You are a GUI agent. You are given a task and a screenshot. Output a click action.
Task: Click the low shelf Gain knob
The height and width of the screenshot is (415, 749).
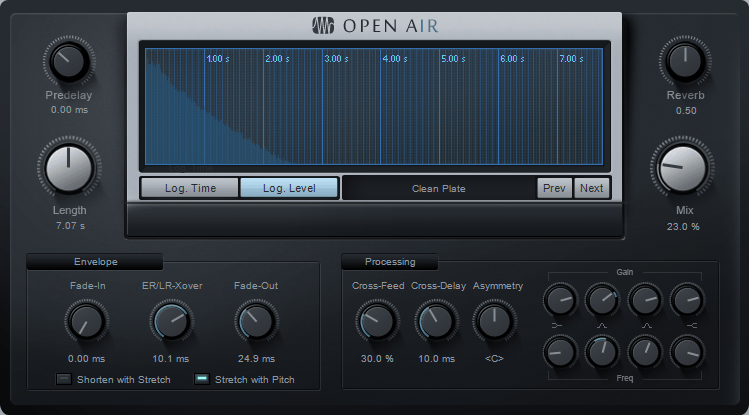click(x=560, y=300)
